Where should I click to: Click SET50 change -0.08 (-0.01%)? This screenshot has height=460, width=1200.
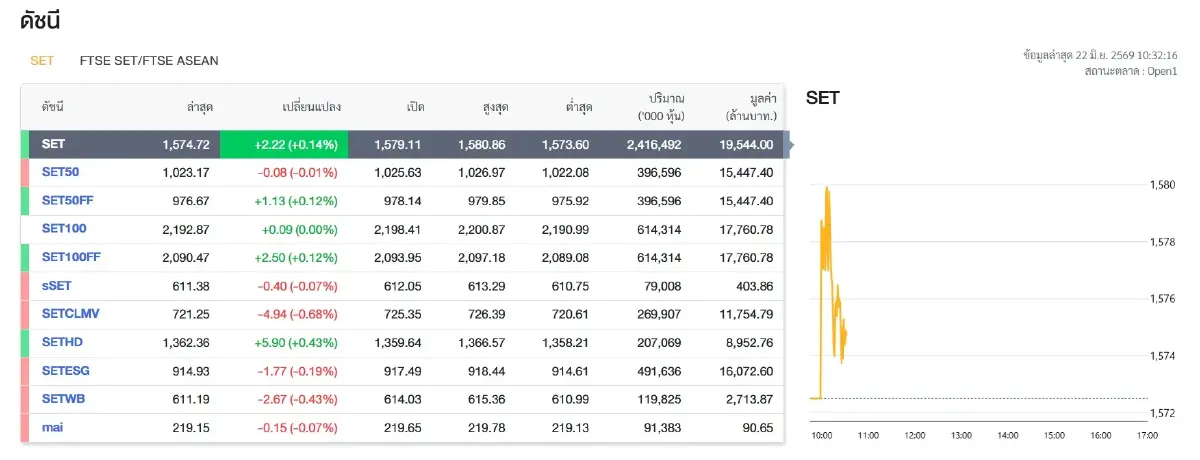coord(298,172)
